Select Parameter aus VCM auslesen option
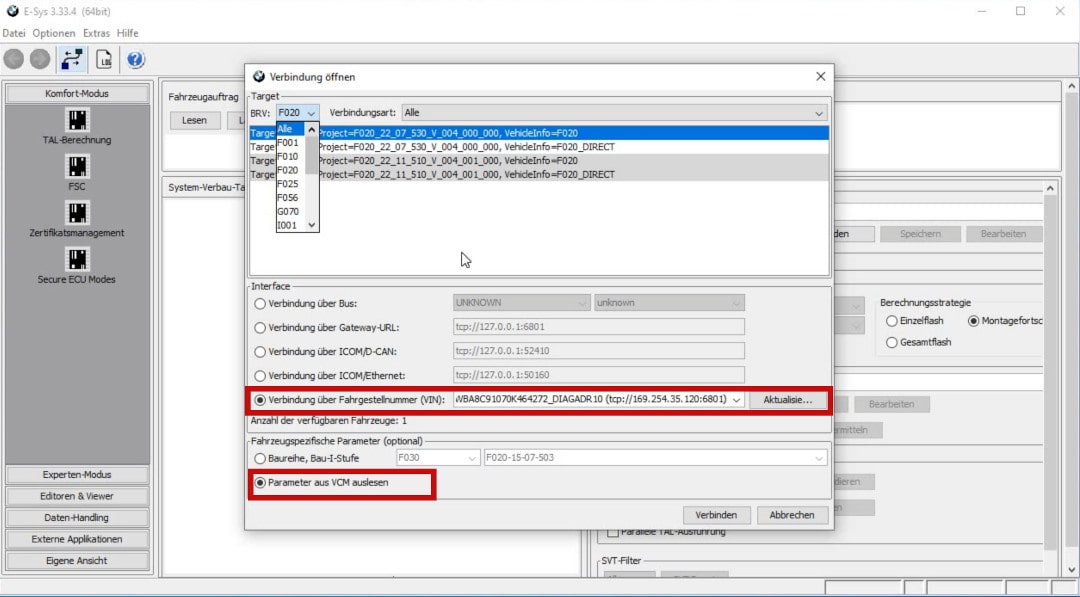This screenshot has height=597, width=1080. pyautogui.click(x=261, y=483)
